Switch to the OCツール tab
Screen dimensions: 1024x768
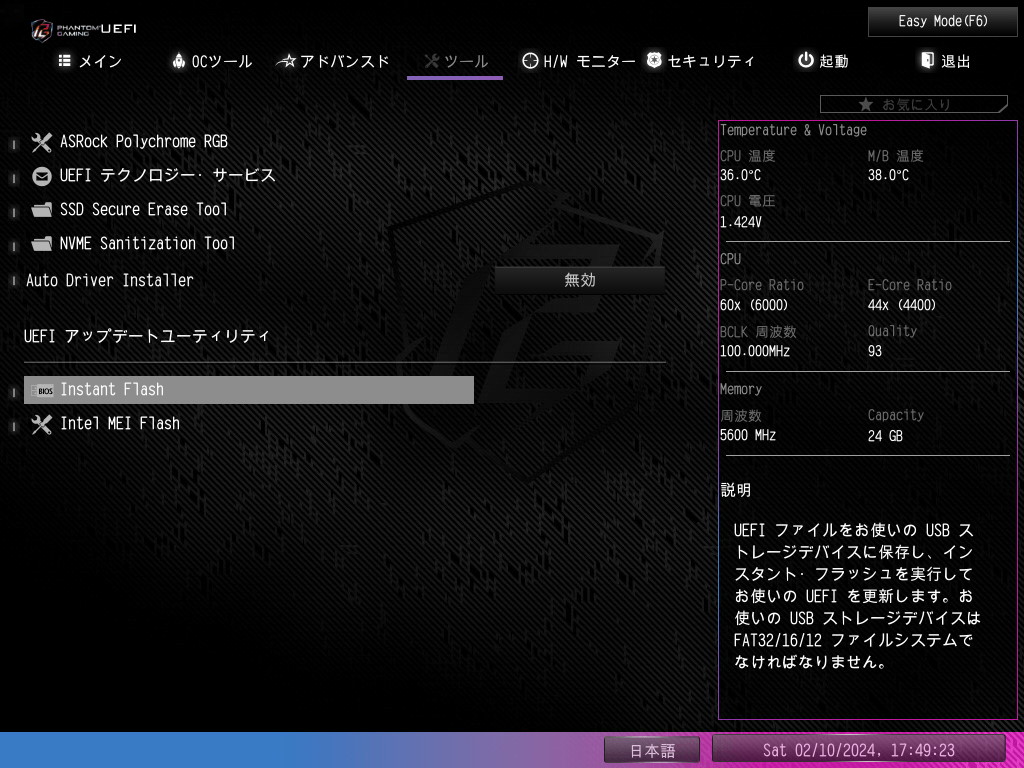coord(212,61)
